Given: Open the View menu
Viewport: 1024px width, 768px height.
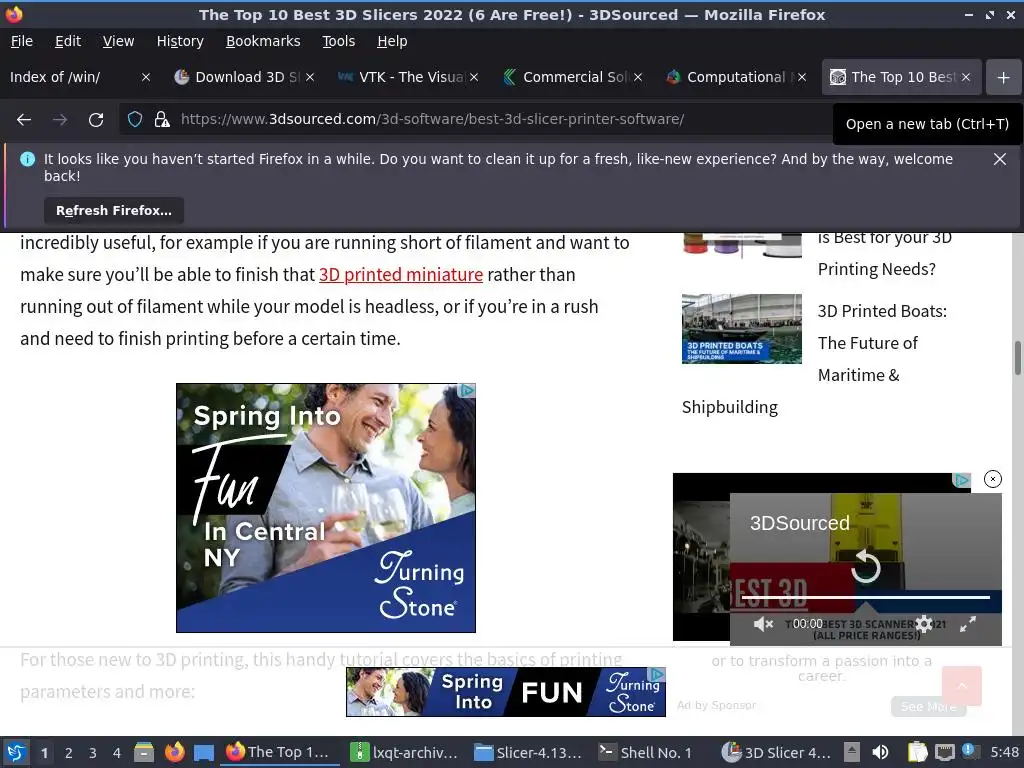Looking at the screenshot, I should pos(118,41).
